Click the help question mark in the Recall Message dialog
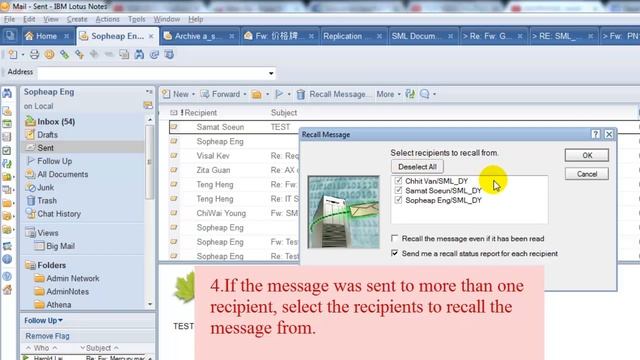Viewport: 640px width, 360px height. pos(596,134)
